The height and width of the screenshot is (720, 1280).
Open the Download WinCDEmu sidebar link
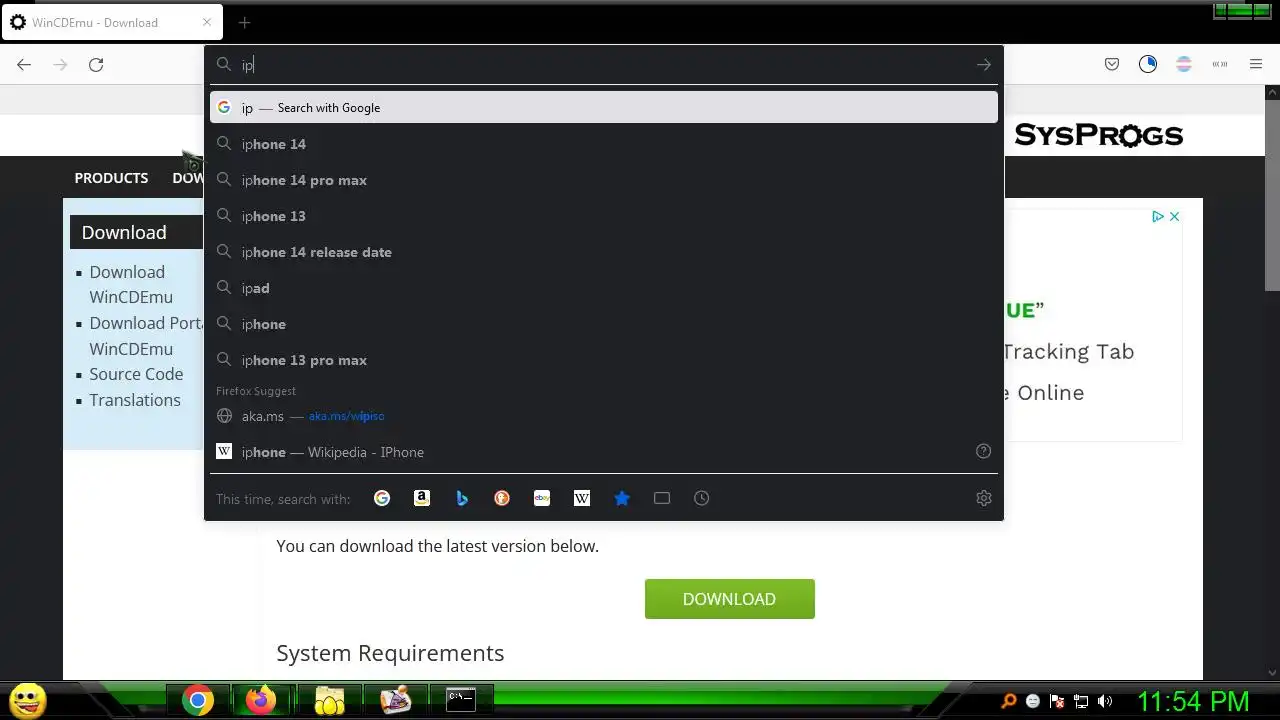click(130, 284)
